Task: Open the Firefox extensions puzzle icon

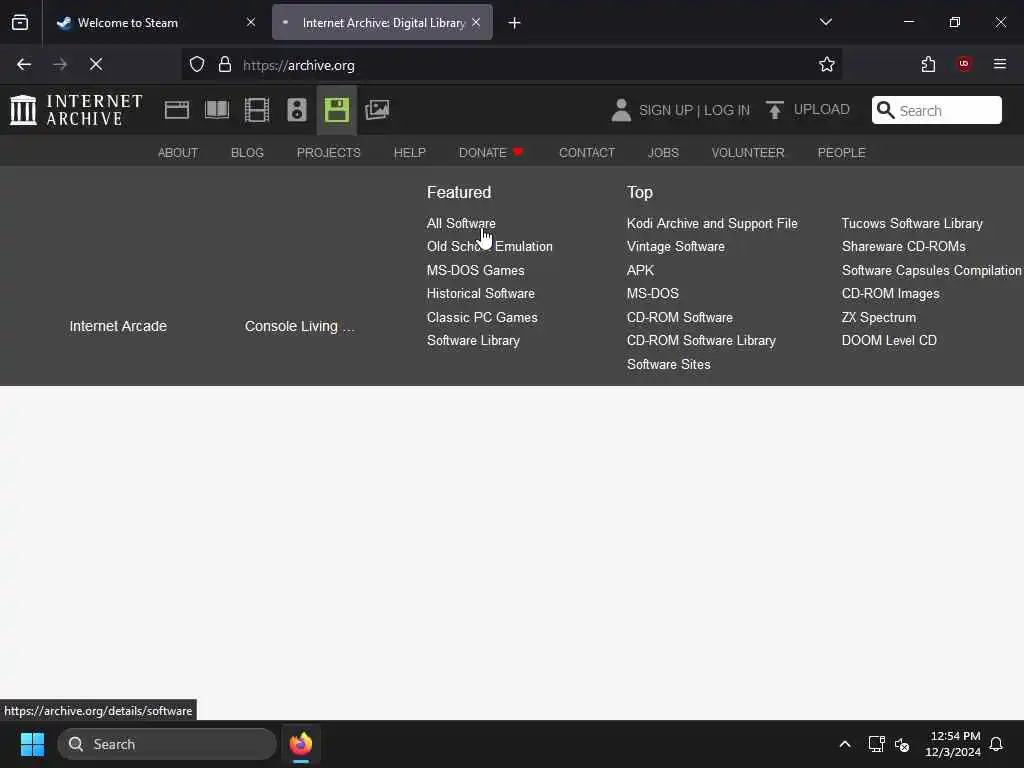Action: [x=928, y=64]
